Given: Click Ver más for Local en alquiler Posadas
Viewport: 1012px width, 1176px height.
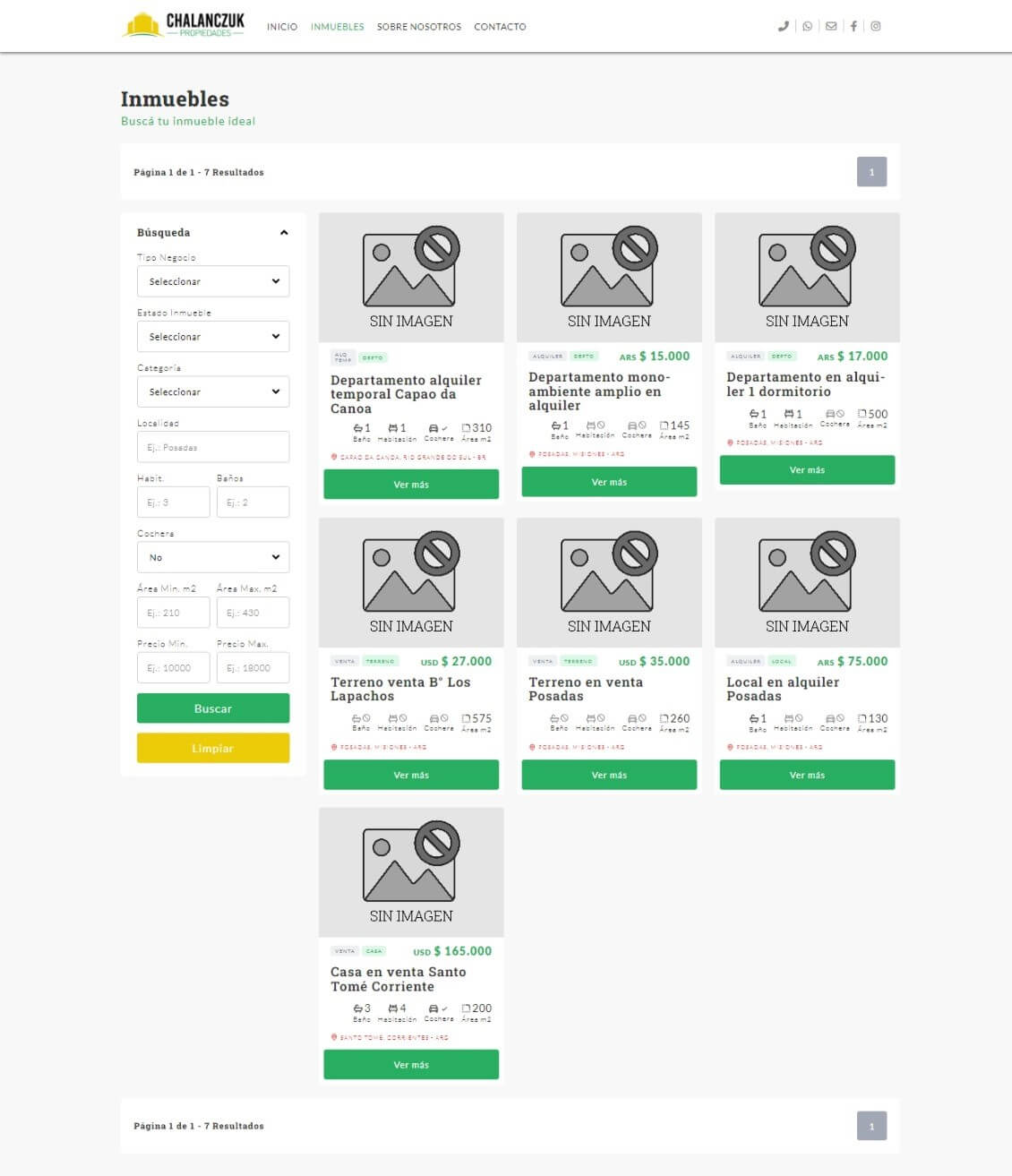Looking at the screenshot, I should (807, 775).
